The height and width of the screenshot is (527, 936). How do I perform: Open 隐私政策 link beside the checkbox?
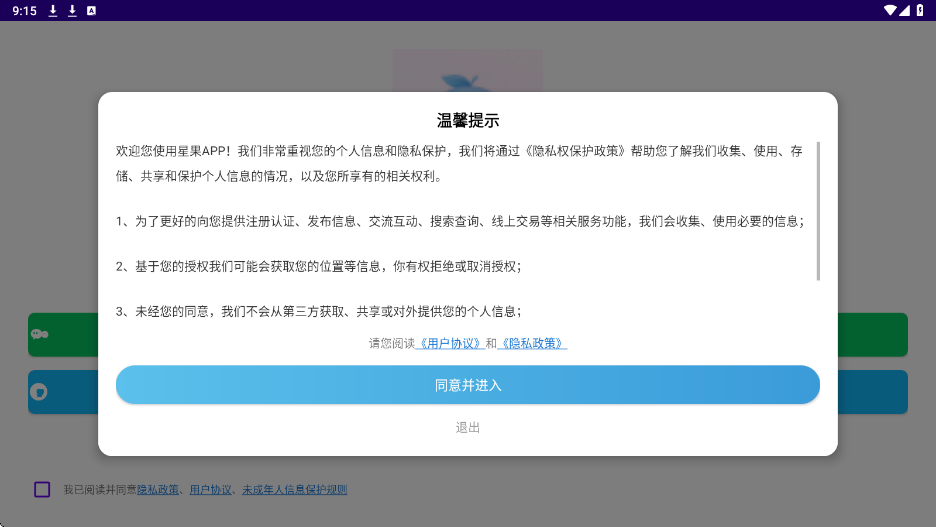[x=158, y=489]
